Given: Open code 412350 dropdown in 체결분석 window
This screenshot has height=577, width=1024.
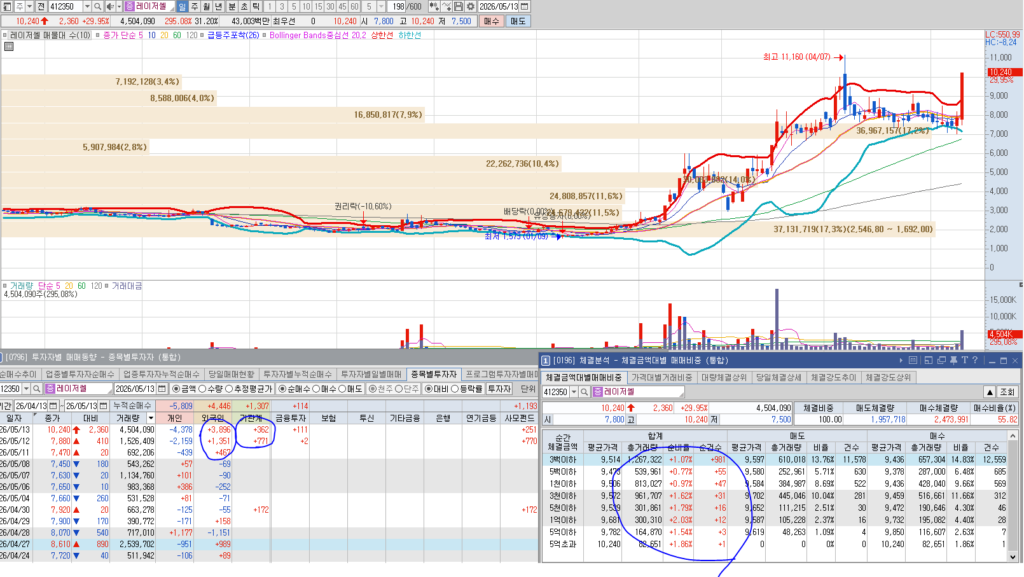Looking at the screenshot, I should [x=573, y=392].
